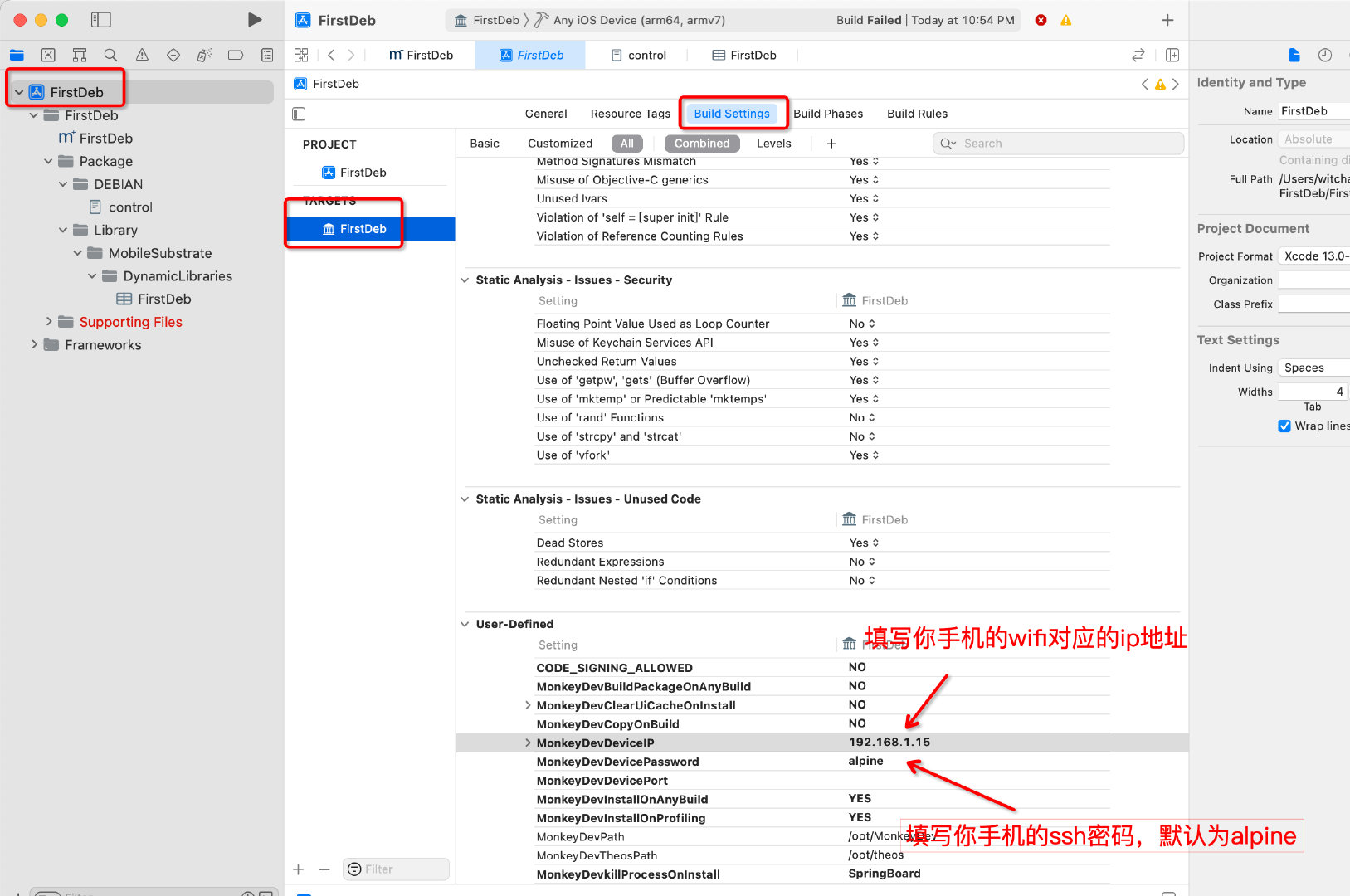This screenshot has height=896, width=1350.
Task: Change Dead Stores value popup
Action: (x=864, y=543)
